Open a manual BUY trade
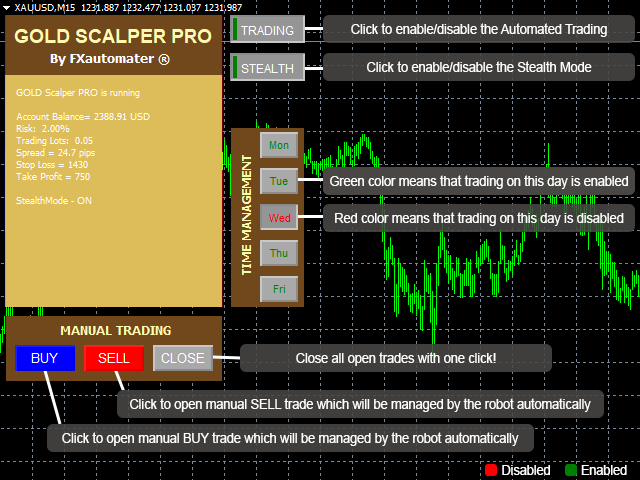This screenshot has width=640, height=480. pos(45,358)
